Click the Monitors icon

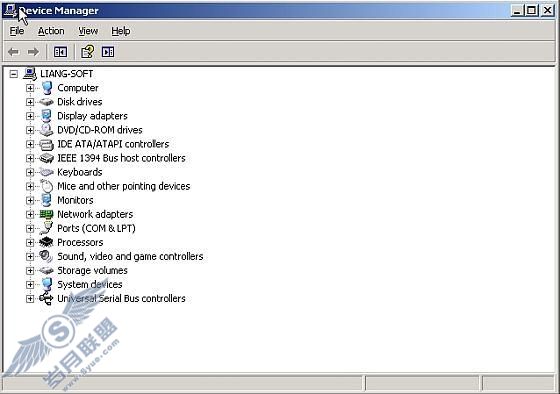pos(46,200)
